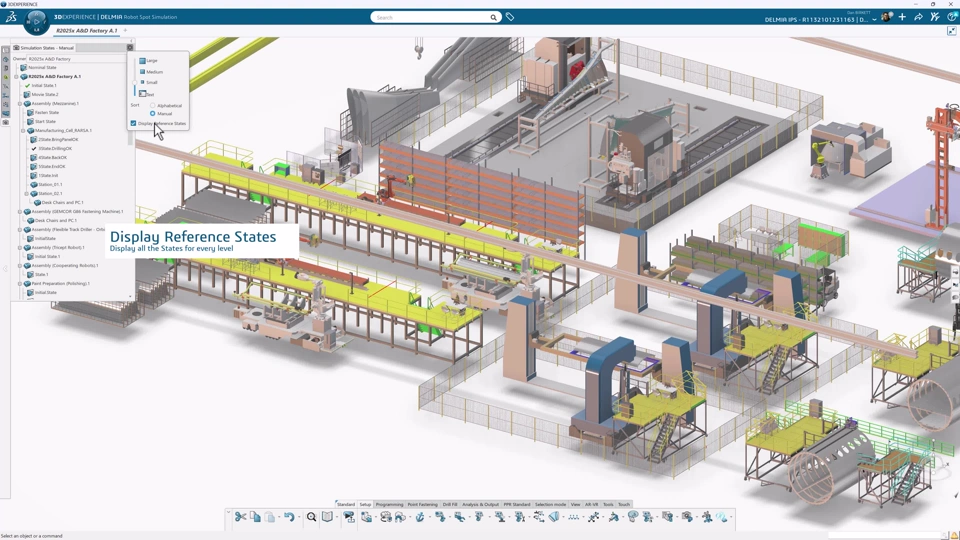The image size is (960, 540).
Task: Select 4State.BackOK tree row
Action: coord(49,157)
